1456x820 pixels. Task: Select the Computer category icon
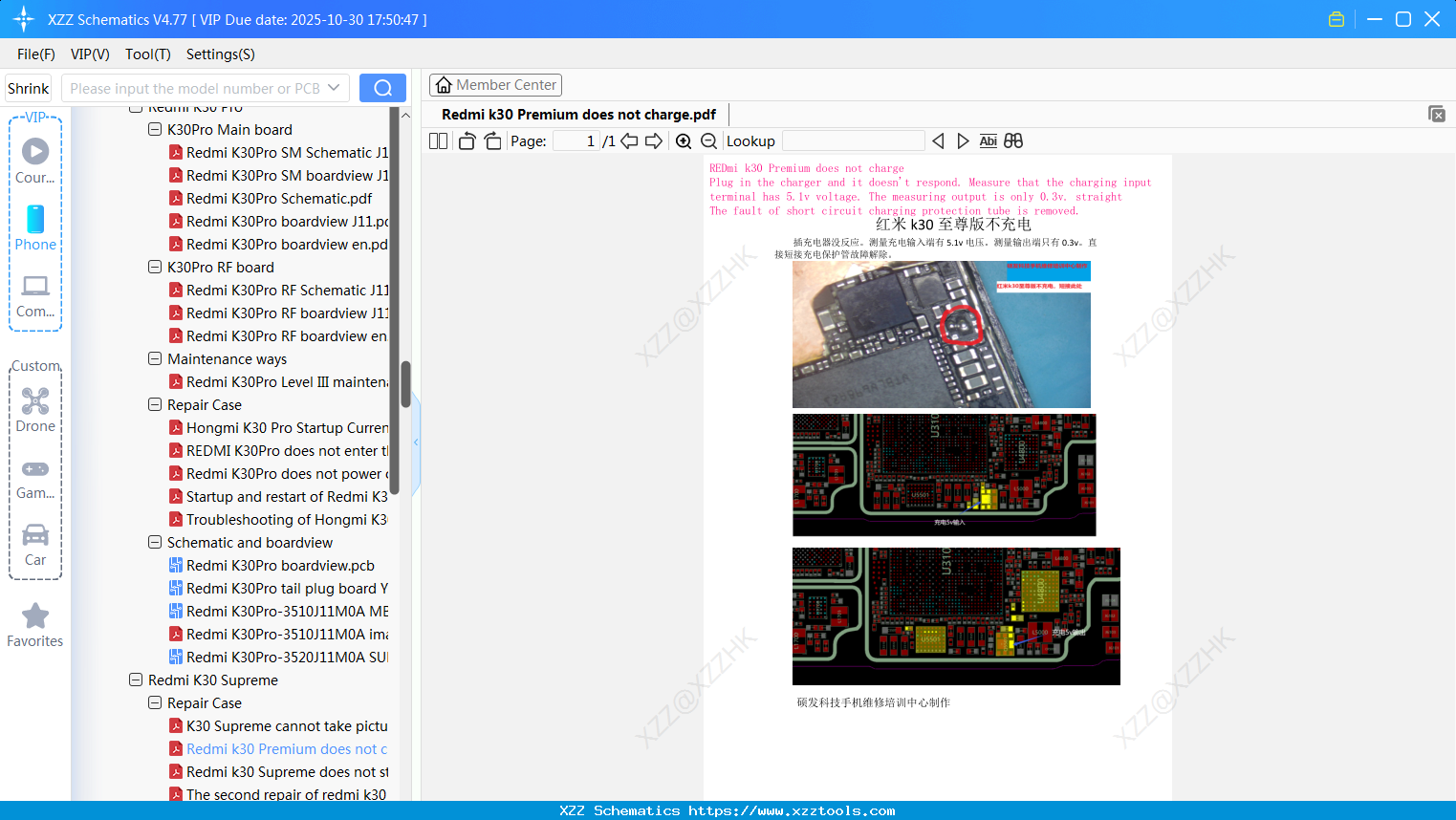[x=35, y=295]
